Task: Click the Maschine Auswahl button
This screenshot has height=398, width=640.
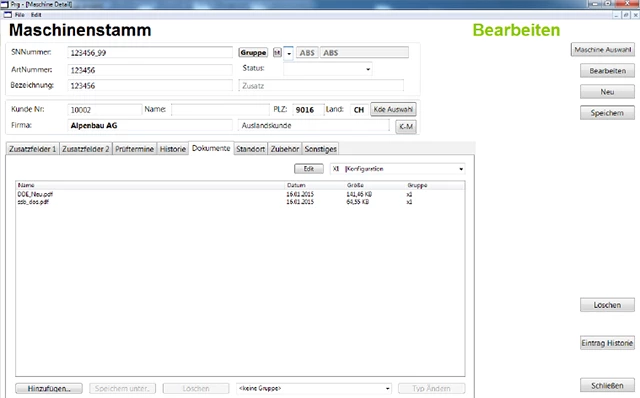Action: 603,50
